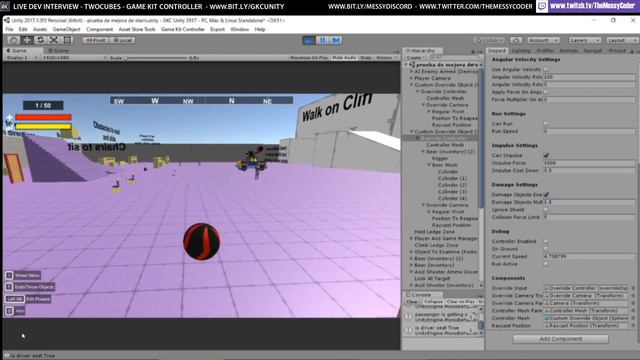
Task: Open the Cloud services panel icon
Action: tap(516, 40)
